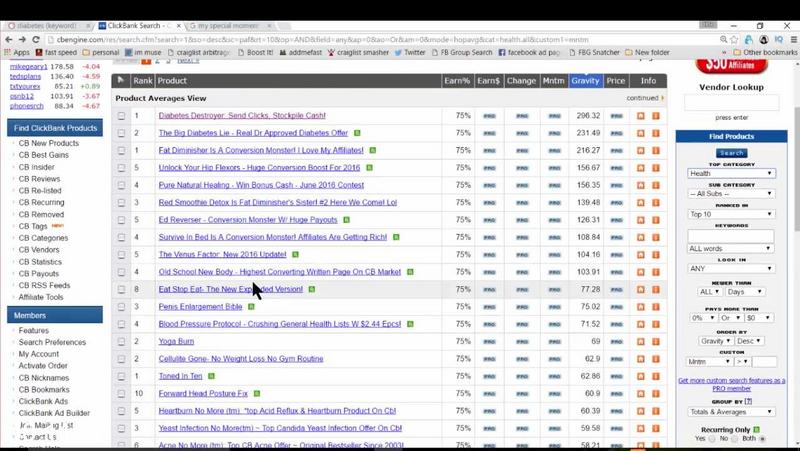Open Group By Totals & Averages dropdown
800x451 pixels.
point(731,412)
